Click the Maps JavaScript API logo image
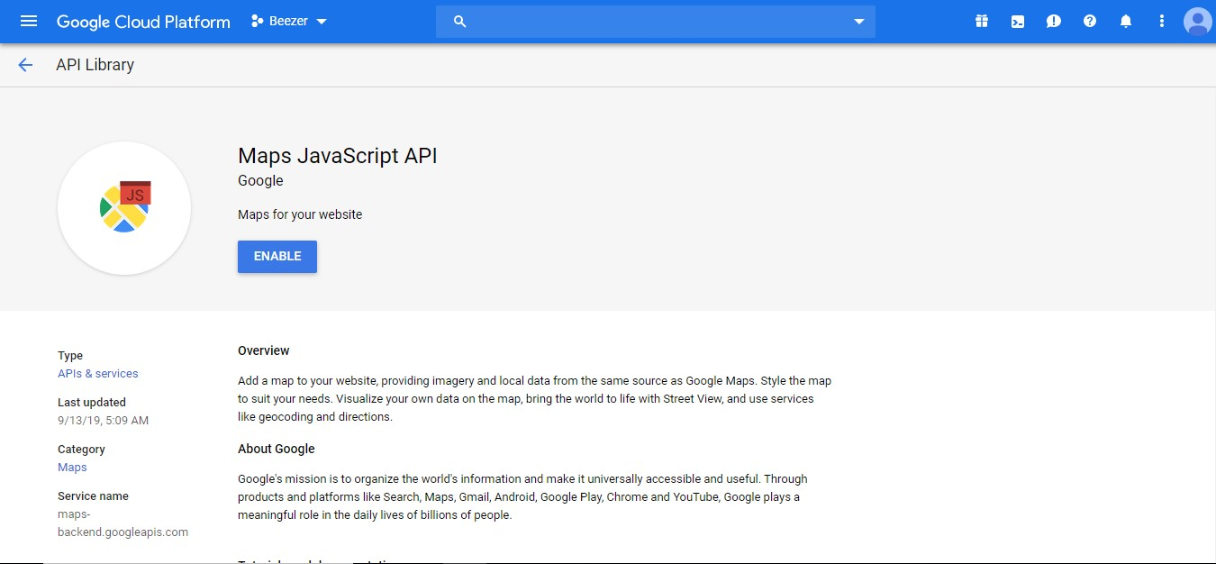This screenshot has width=1217, height=564. (125, 208)
